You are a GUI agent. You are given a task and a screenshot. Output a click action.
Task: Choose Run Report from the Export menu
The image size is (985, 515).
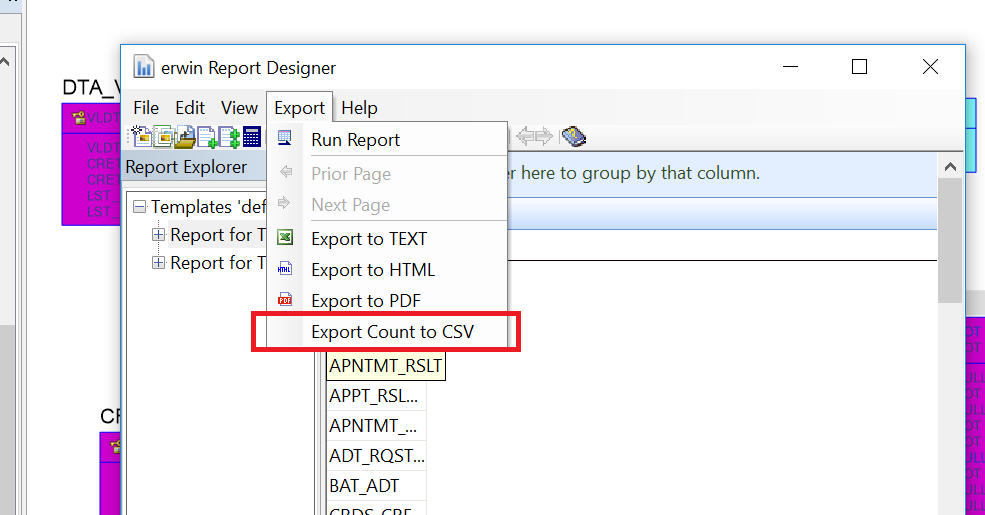387,139
